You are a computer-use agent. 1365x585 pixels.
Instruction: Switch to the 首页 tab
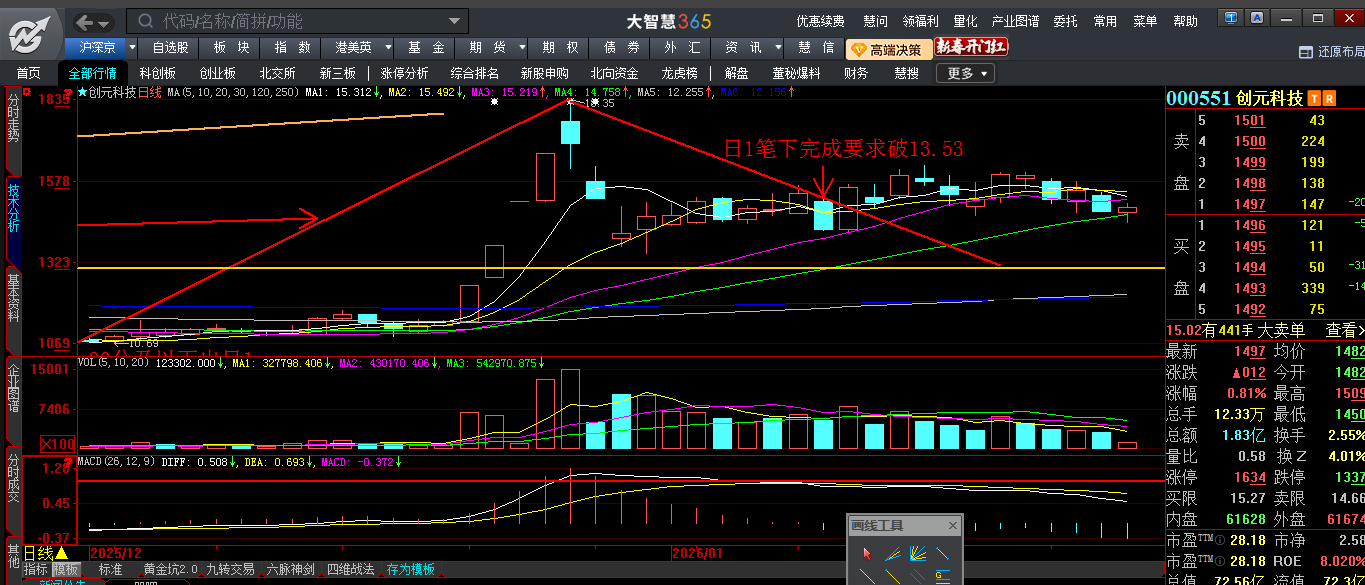coord(28,73)
